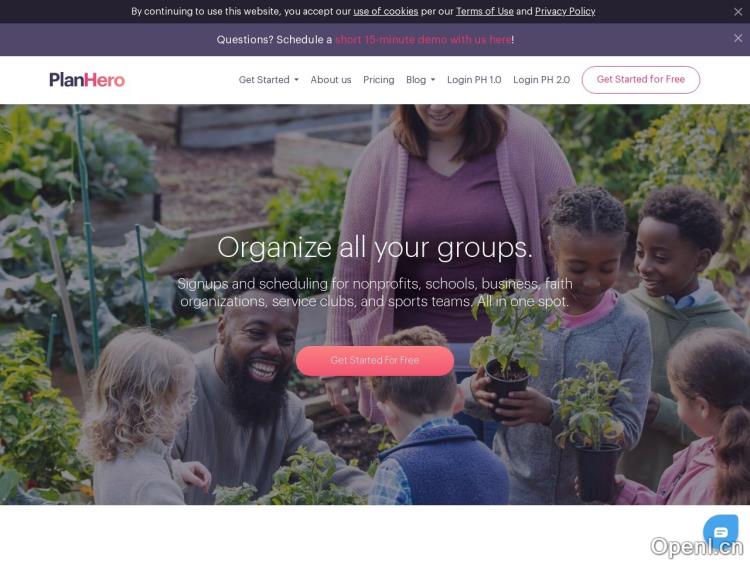Expand the Get Started dropdown arrow
Viewport: 750px width, 562px height.
coord(297,80)
